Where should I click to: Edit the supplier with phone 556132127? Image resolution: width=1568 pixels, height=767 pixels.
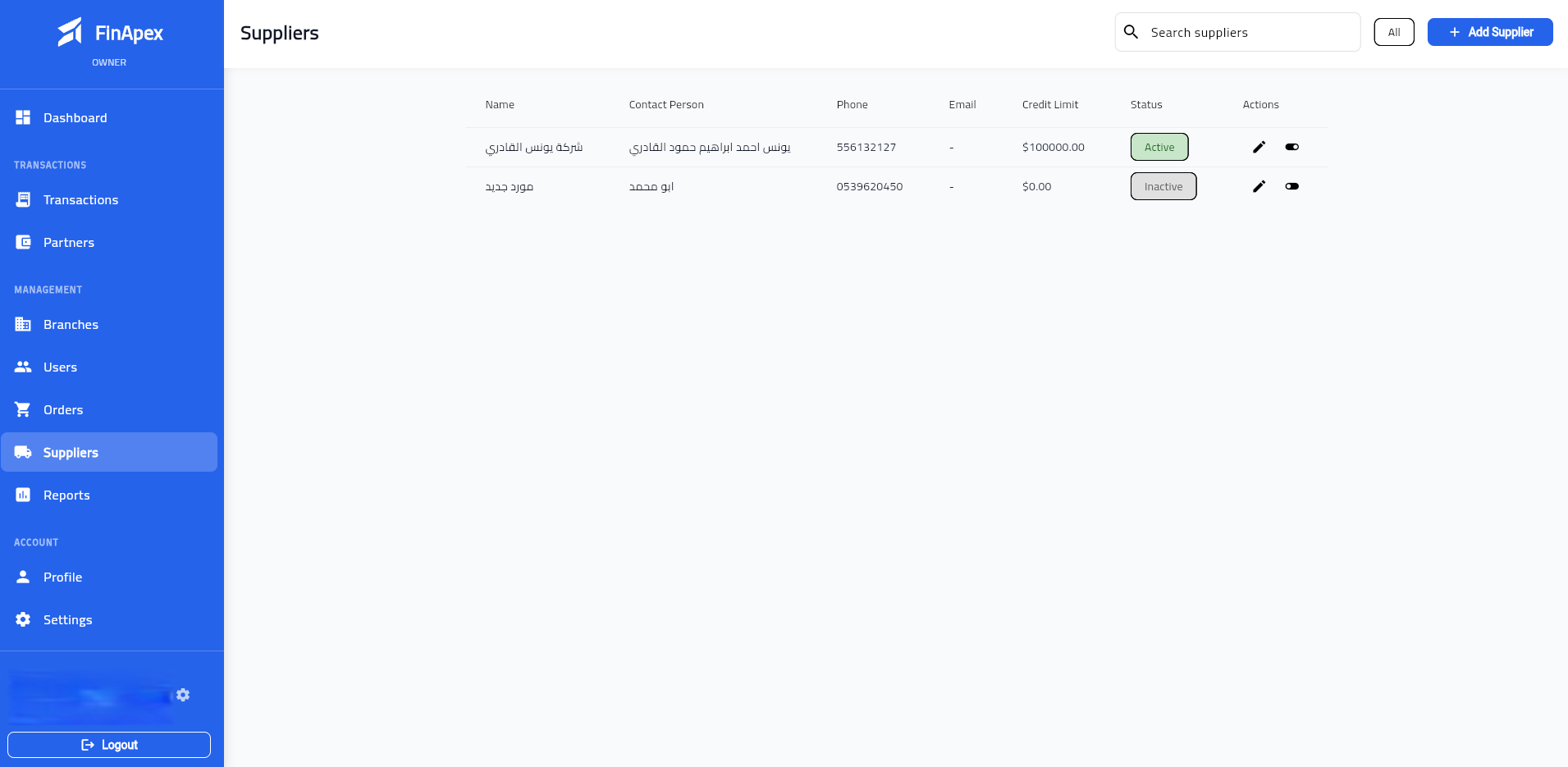point(1259,147)
